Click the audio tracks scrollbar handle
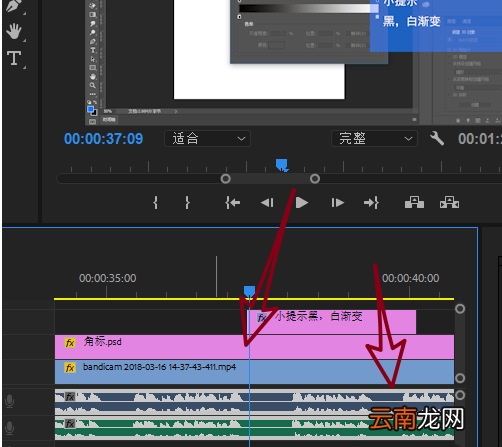The image size is (502, 447). [x=460, y=395]
